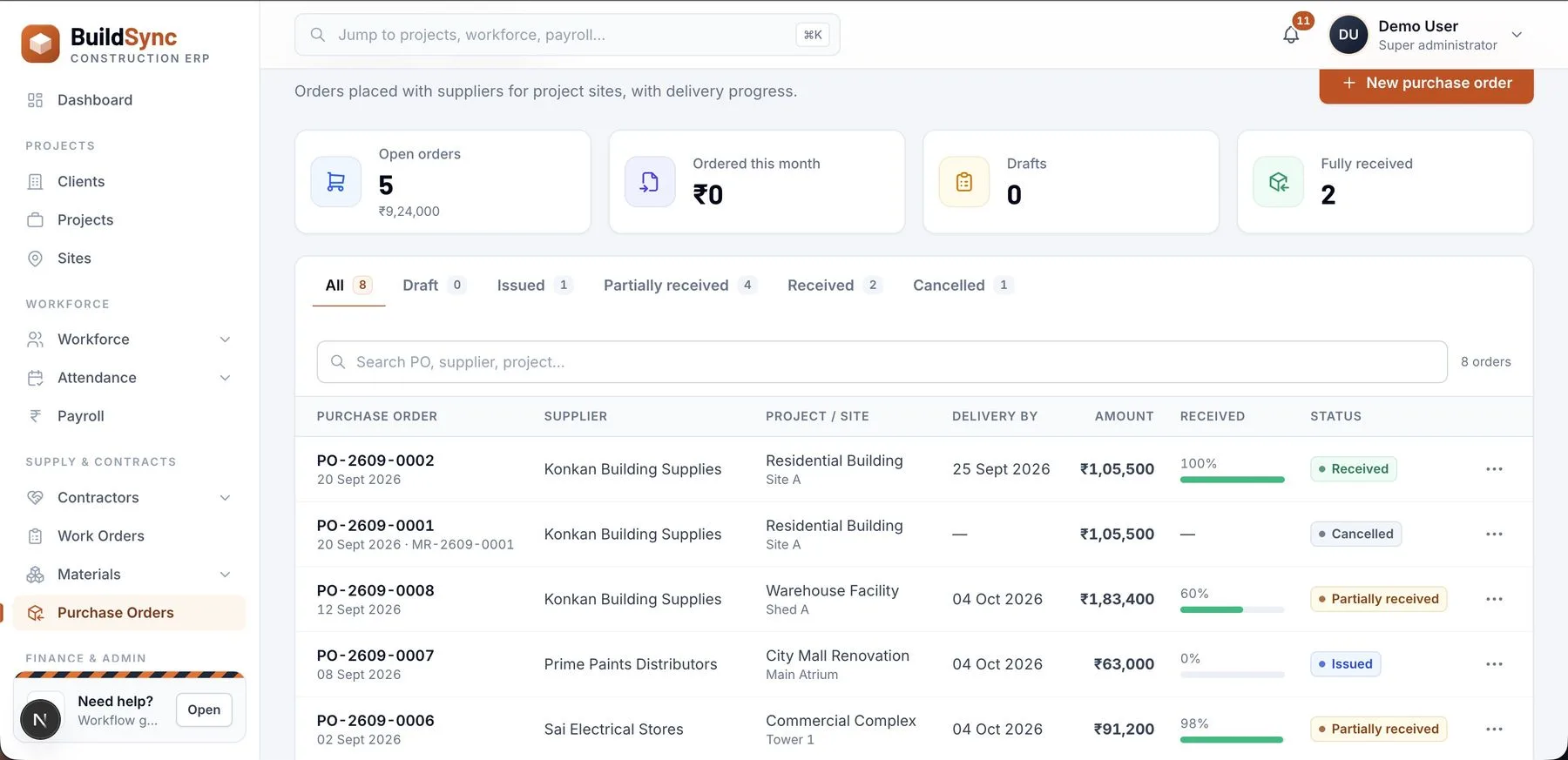Click the Work Orders clipboard icon
Image resolution: width=1568 pixels, height=760 pixels.
tap(35, 536)
